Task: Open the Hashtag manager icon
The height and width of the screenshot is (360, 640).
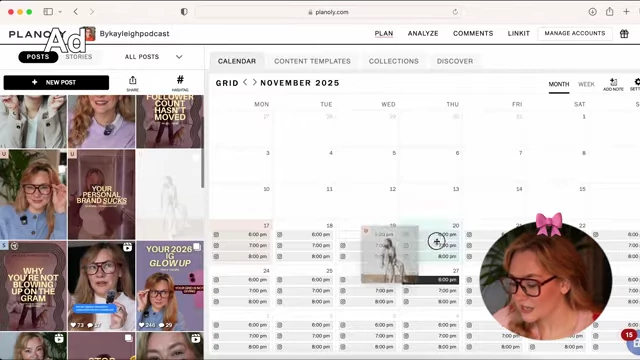Action: [x=180, y=83]
